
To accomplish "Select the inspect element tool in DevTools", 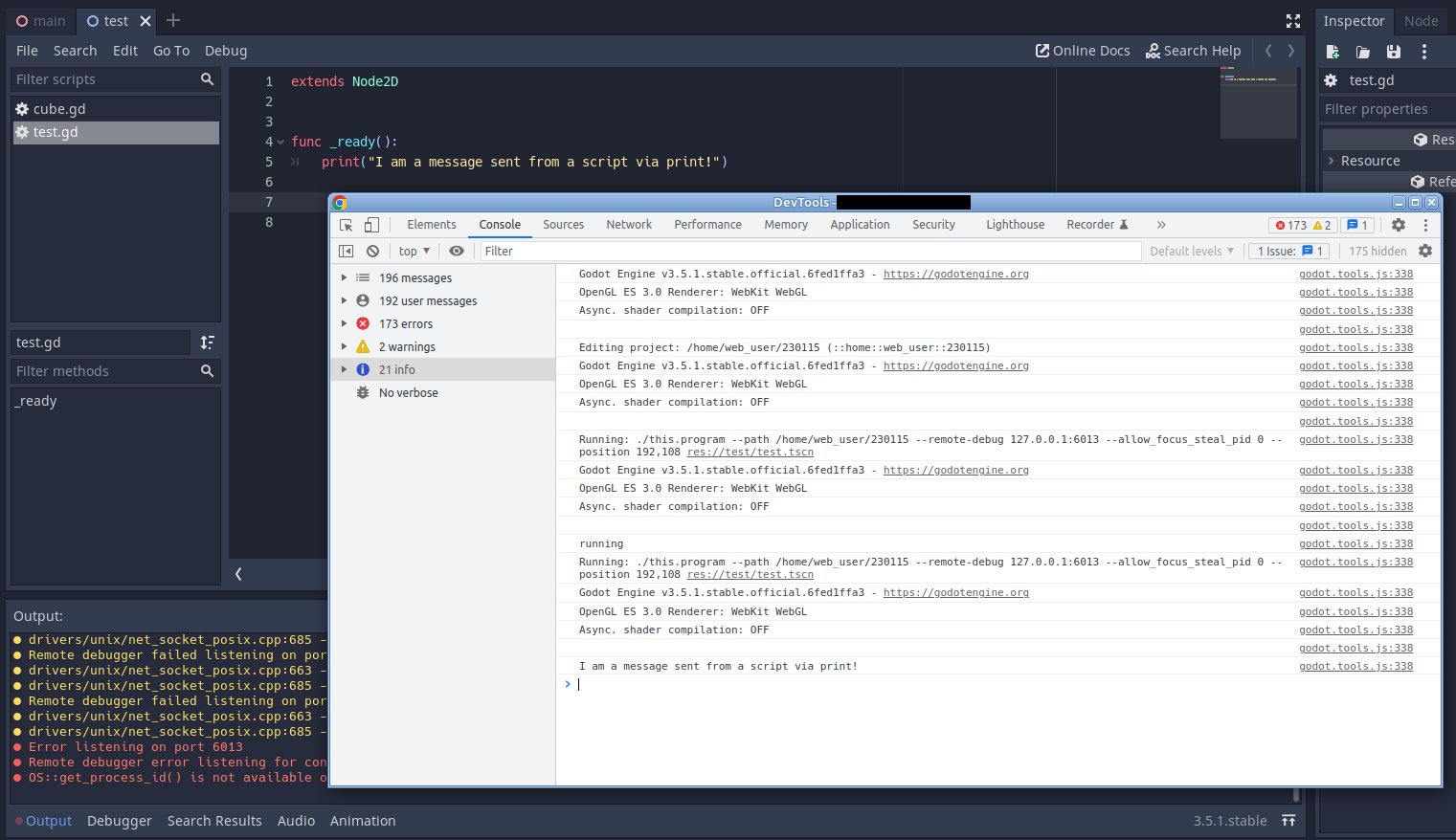I will coord(346,224).
